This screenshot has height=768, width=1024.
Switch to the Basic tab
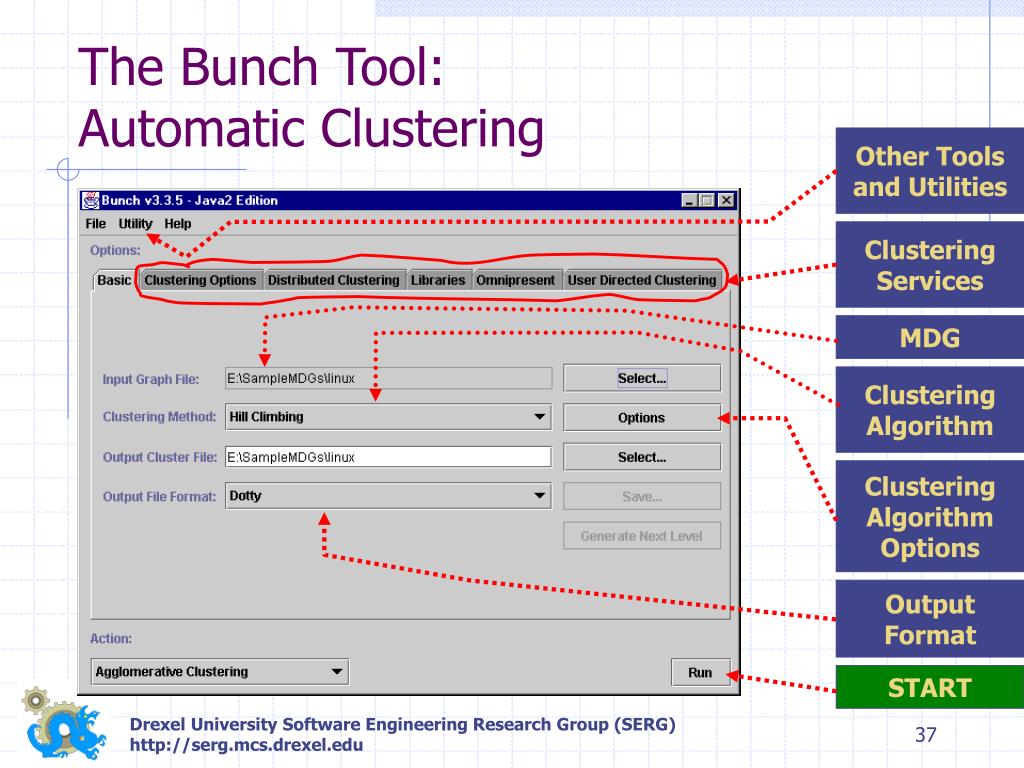click(x=114, y=280)
